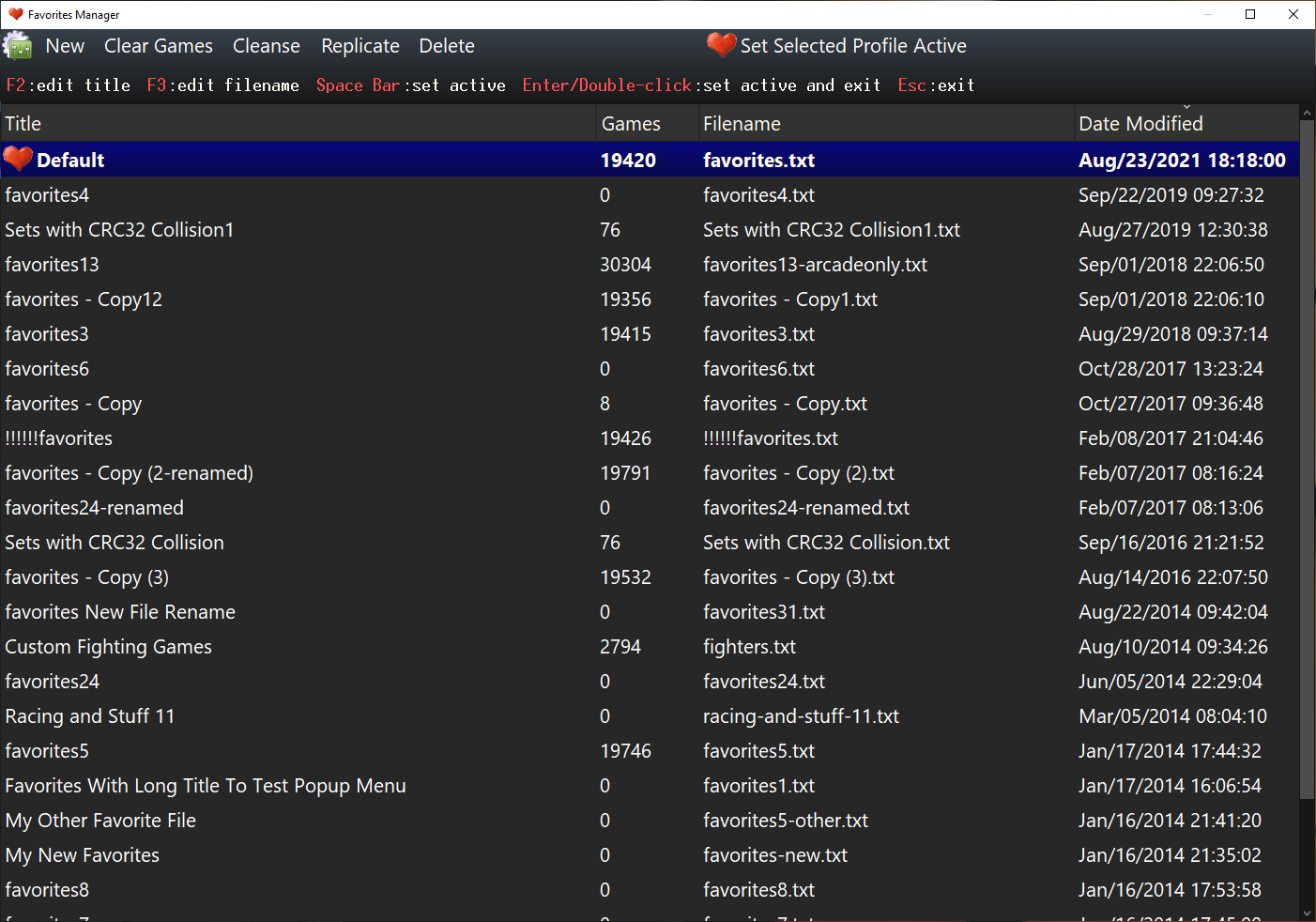The width and height of the screenshot is (1316, 922).
Task: Click the scrollbar up arrow
Action: 1307,114
